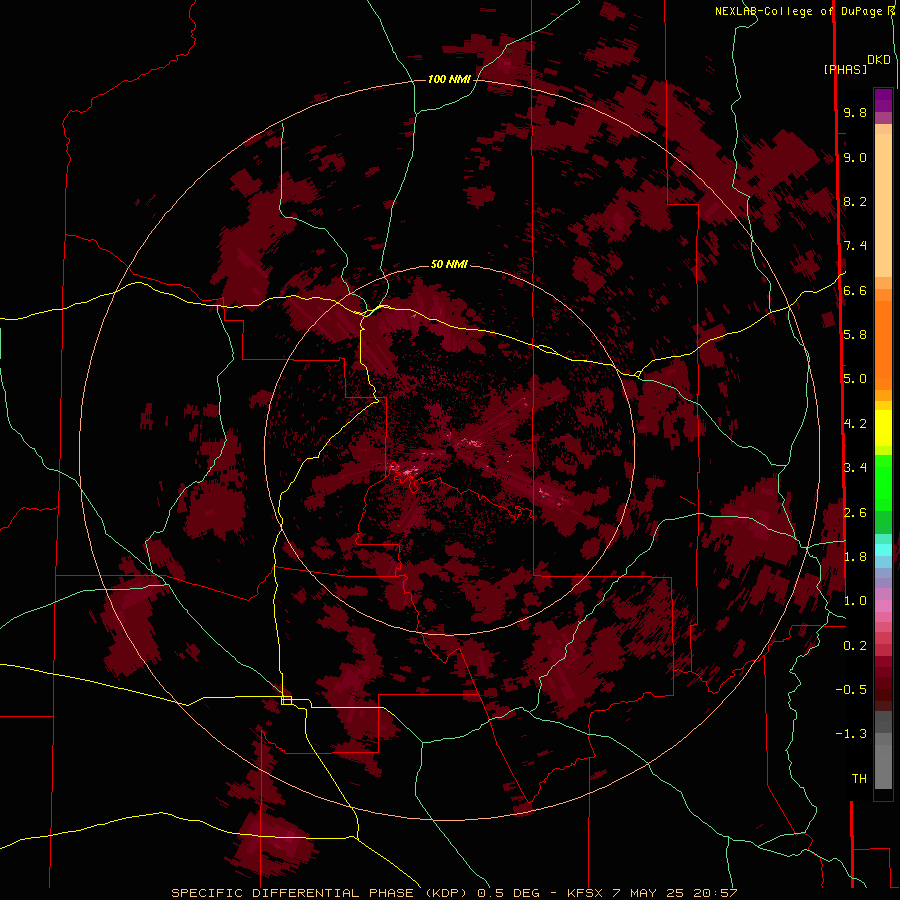This screenshot has height=900, width=900.
Task: Click the 5.0 scale value
Action: click(855, 379)
